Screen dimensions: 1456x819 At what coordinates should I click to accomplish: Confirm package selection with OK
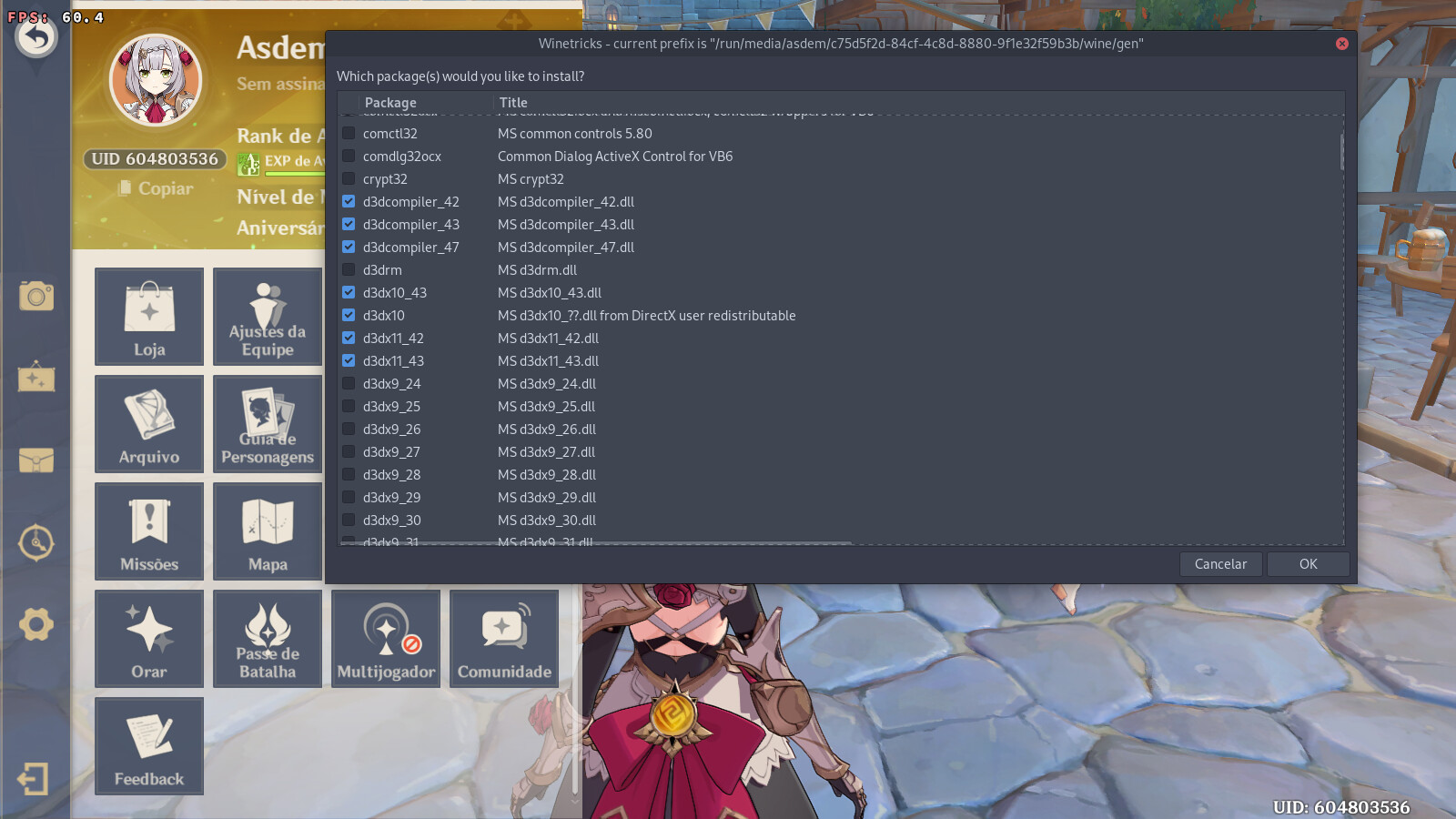click(x=1309, y=564)
